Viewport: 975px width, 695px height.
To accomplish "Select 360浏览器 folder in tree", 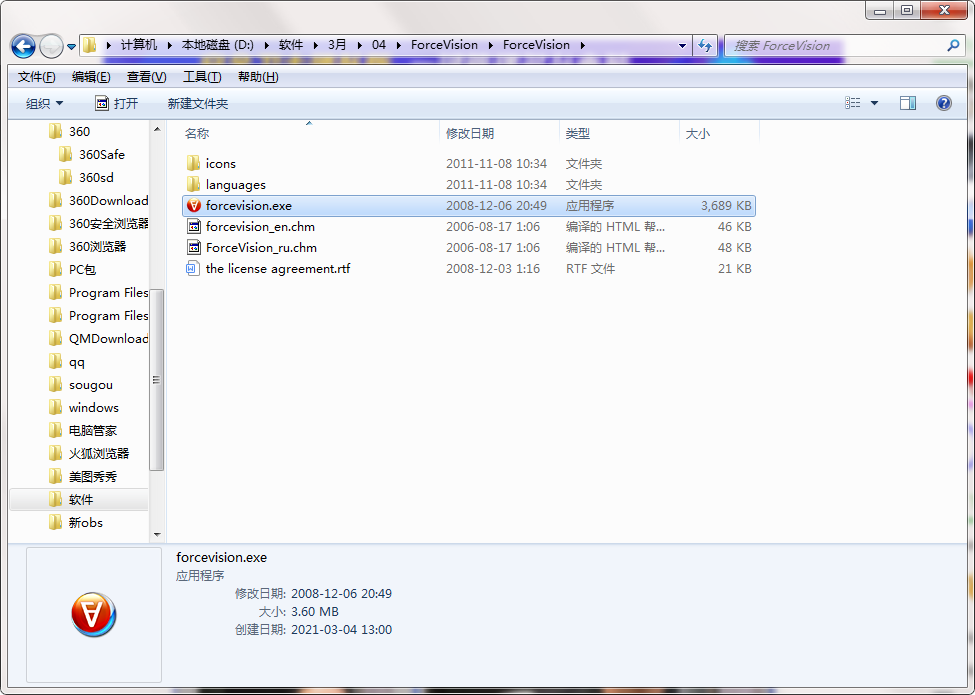I will (87, 247).
